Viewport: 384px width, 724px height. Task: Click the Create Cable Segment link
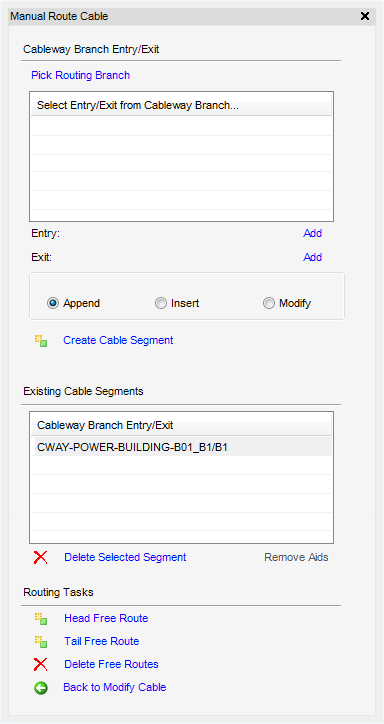pos(118,340)
